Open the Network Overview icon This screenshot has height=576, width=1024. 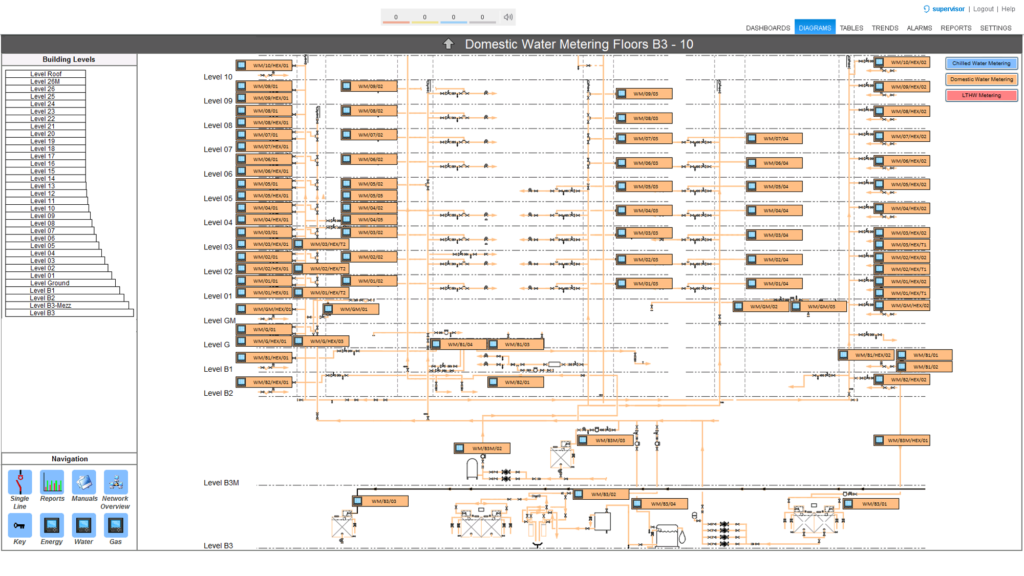[x=115, y=481]
